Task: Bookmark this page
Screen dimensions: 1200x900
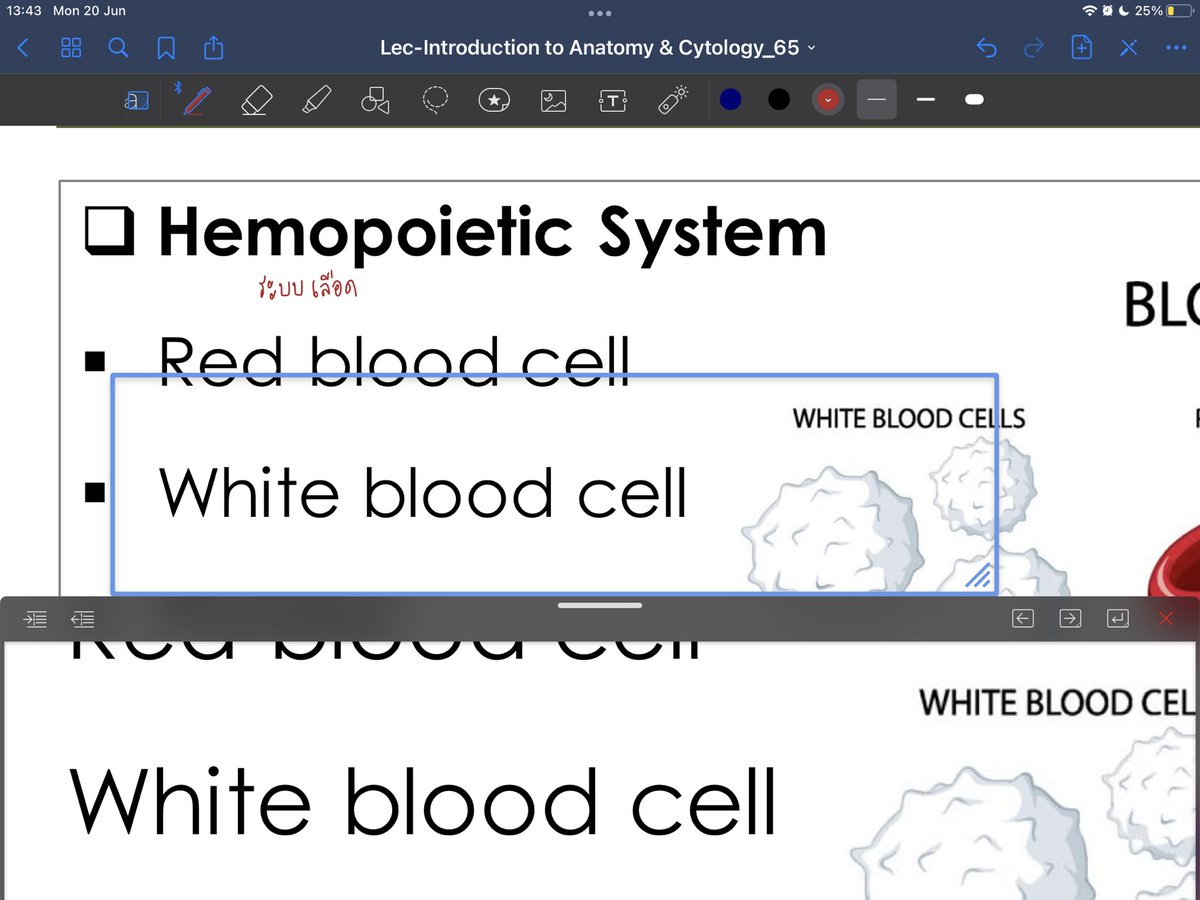Action: pos(166,48)
